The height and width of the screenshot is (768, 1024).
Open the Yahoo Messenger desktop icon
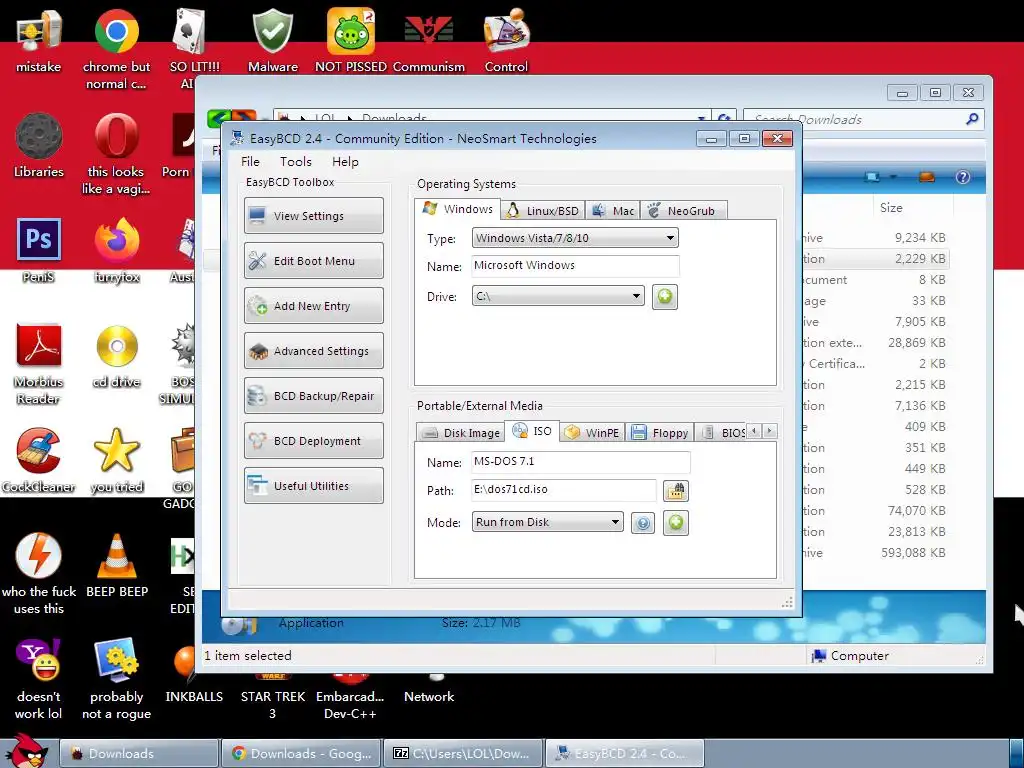pyautogui.click(x=39, y=679)
